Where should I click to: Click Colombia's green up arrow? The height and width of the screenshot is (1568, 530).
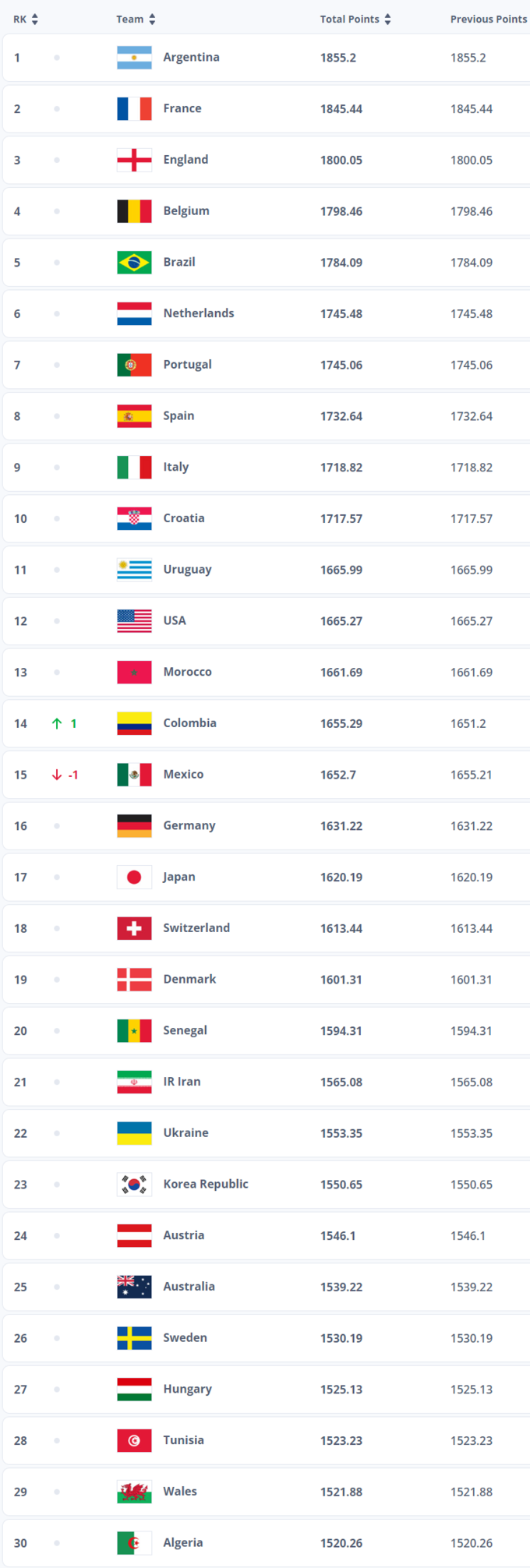coord(57,723)
